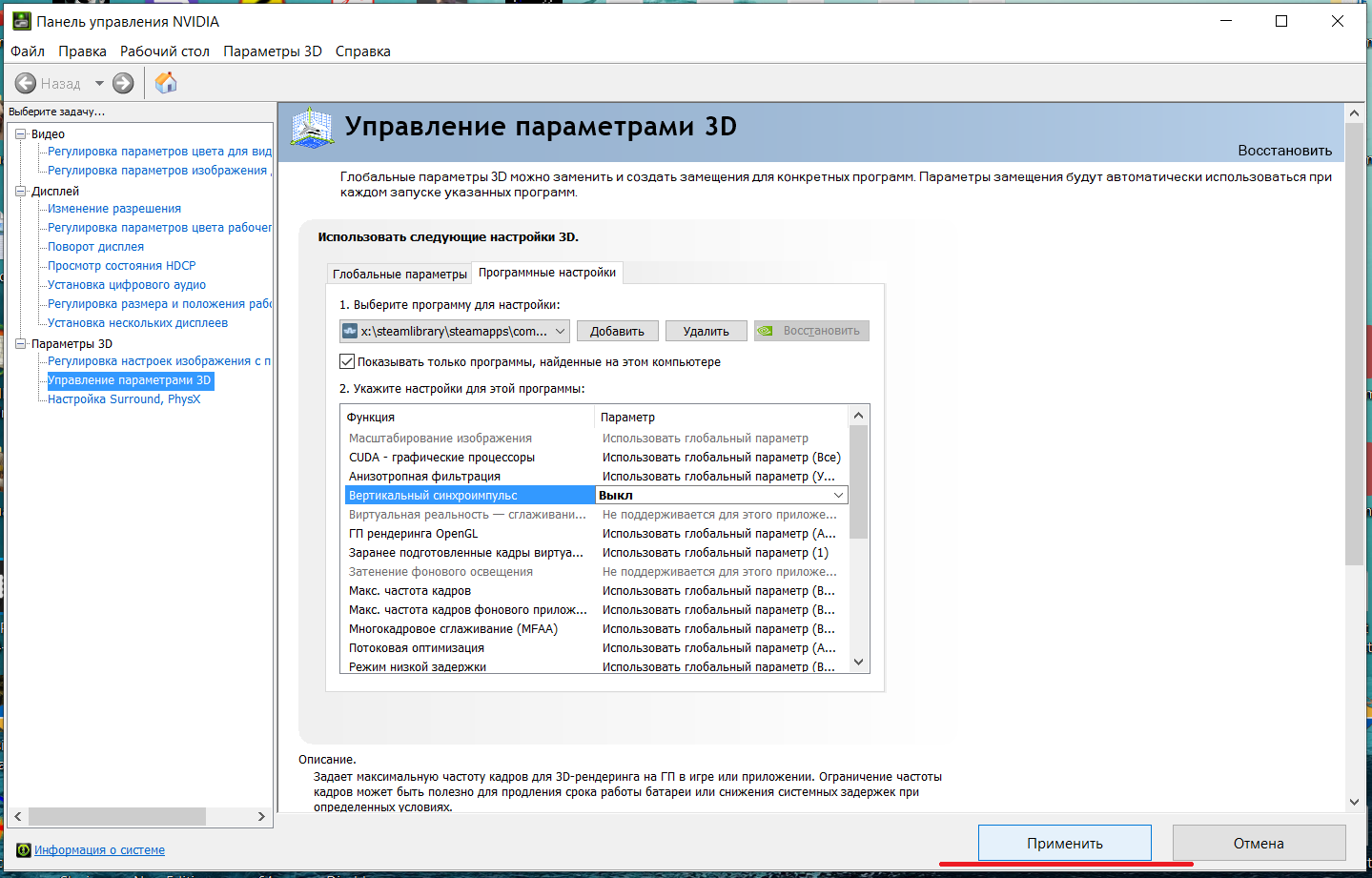Click main page scroll down arrow

1354,803
